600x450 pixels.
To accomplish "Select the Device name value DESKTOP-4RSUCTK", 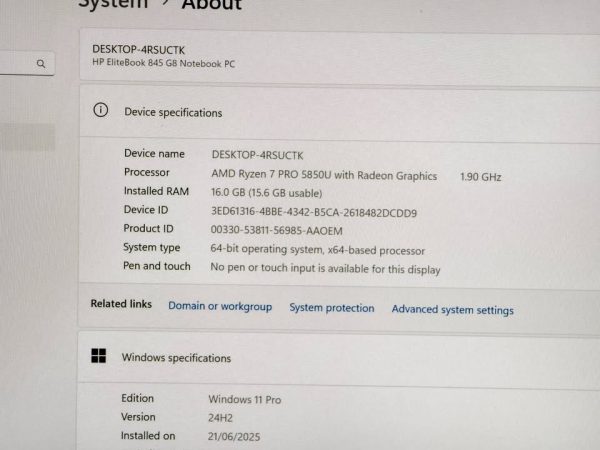I will click(257, 155).
